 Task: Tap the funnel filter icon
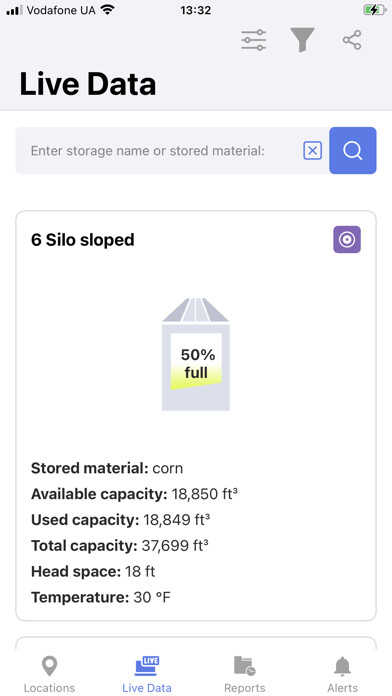pyautogui.click(x=302, y=40)
